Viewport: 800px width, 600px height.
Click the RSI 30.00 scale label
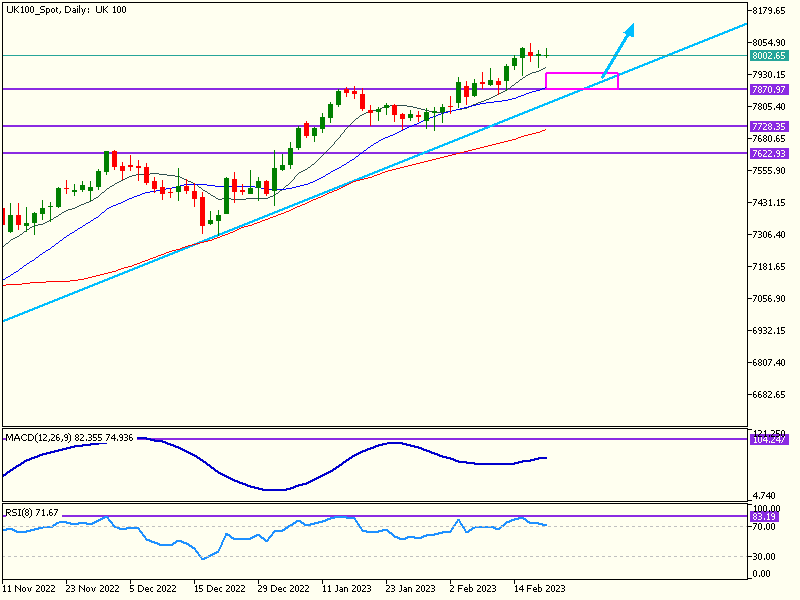764,556
